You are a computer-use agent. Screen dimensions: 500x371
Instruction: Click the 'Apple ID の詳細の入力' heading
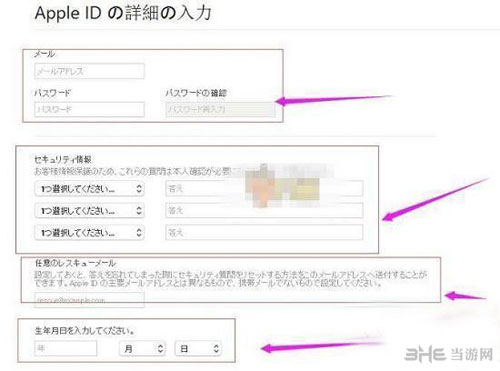pyautogui.click(x=123, y=13)
